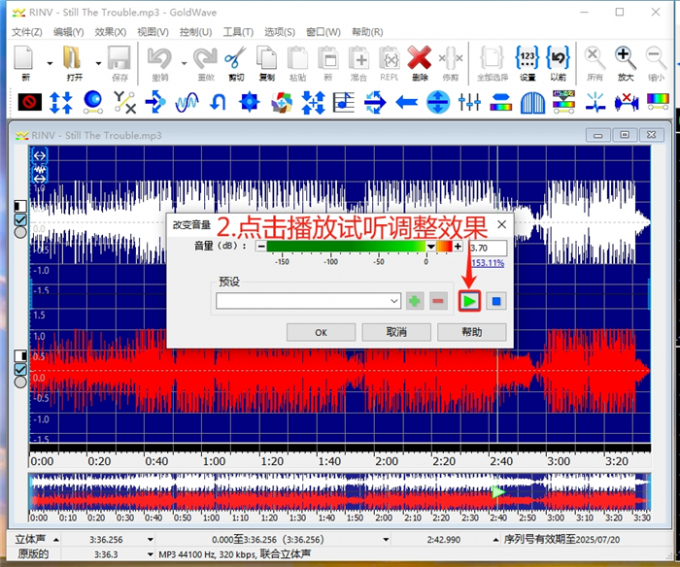Click the 取消 cancel button
The height and width of the screenshot is (567, 680).
396,332
